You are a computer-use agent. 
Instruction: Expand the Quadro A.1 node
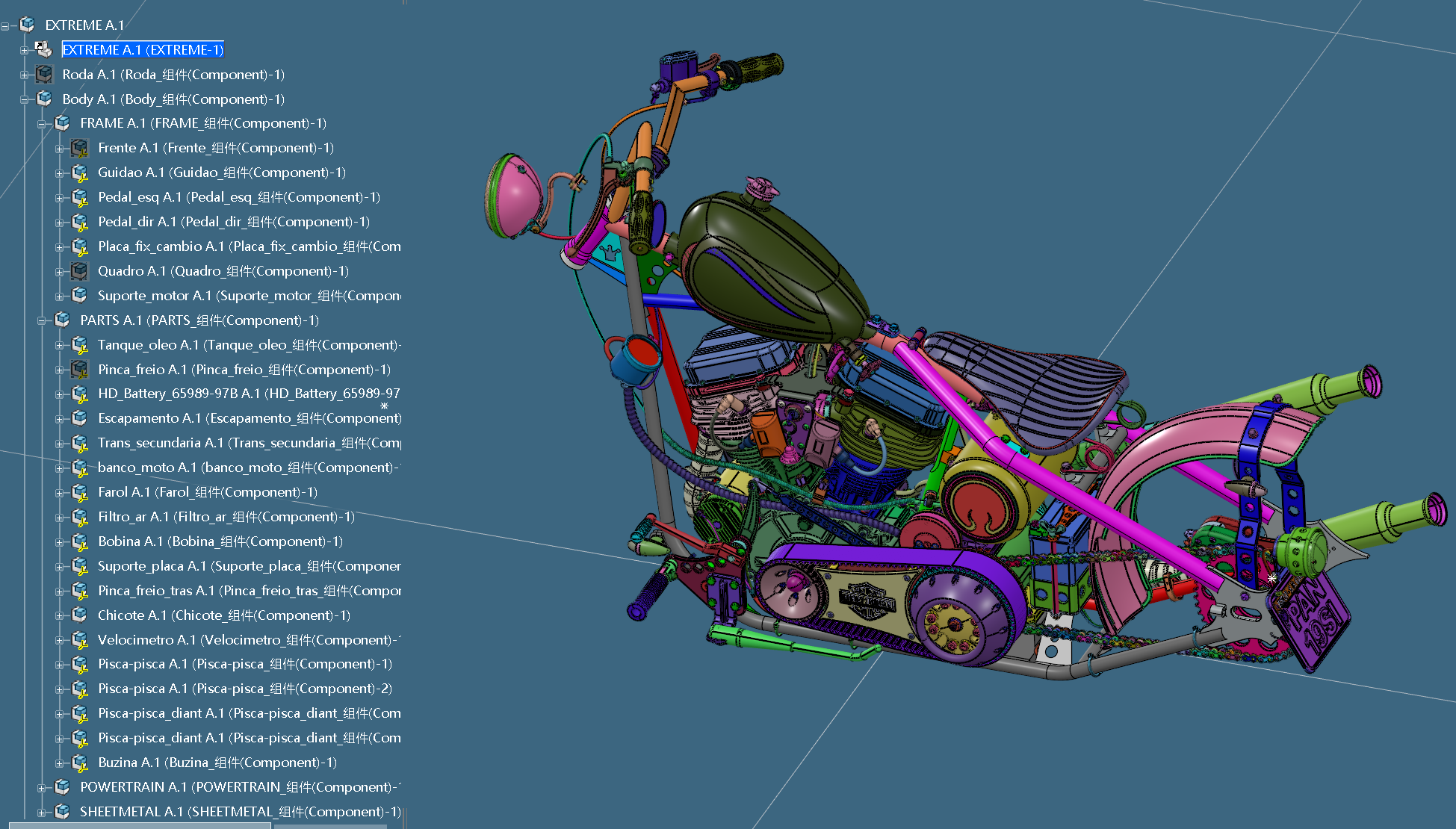[x=60, y=272]
